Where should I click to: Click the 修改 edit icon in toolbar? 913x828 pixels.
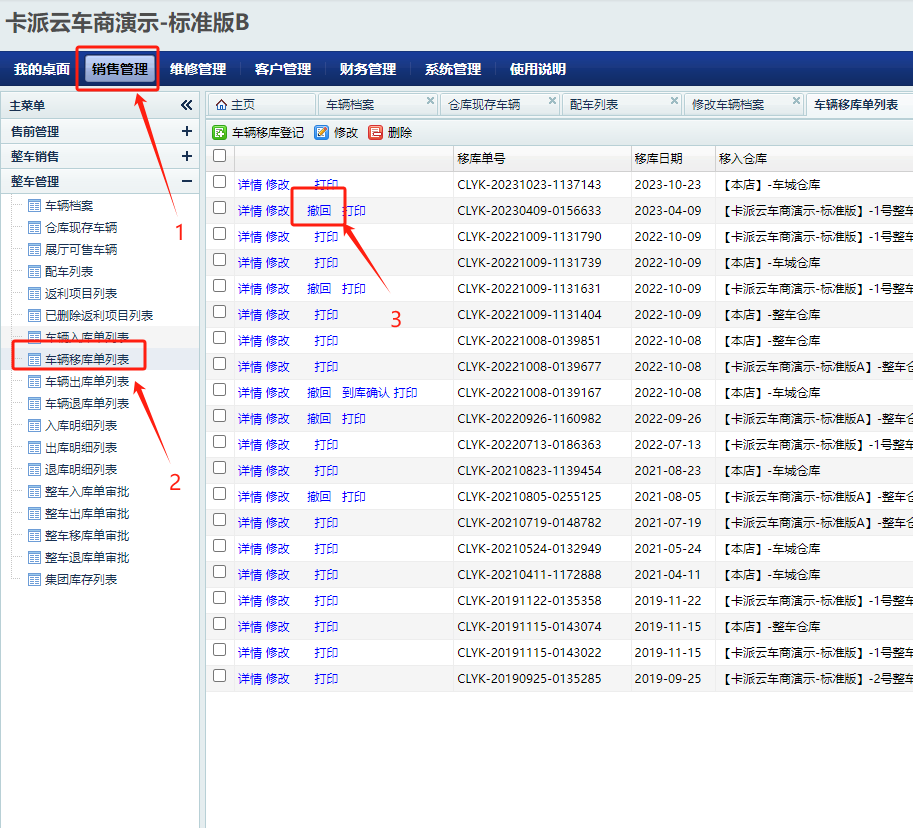[x=322, y=132]
